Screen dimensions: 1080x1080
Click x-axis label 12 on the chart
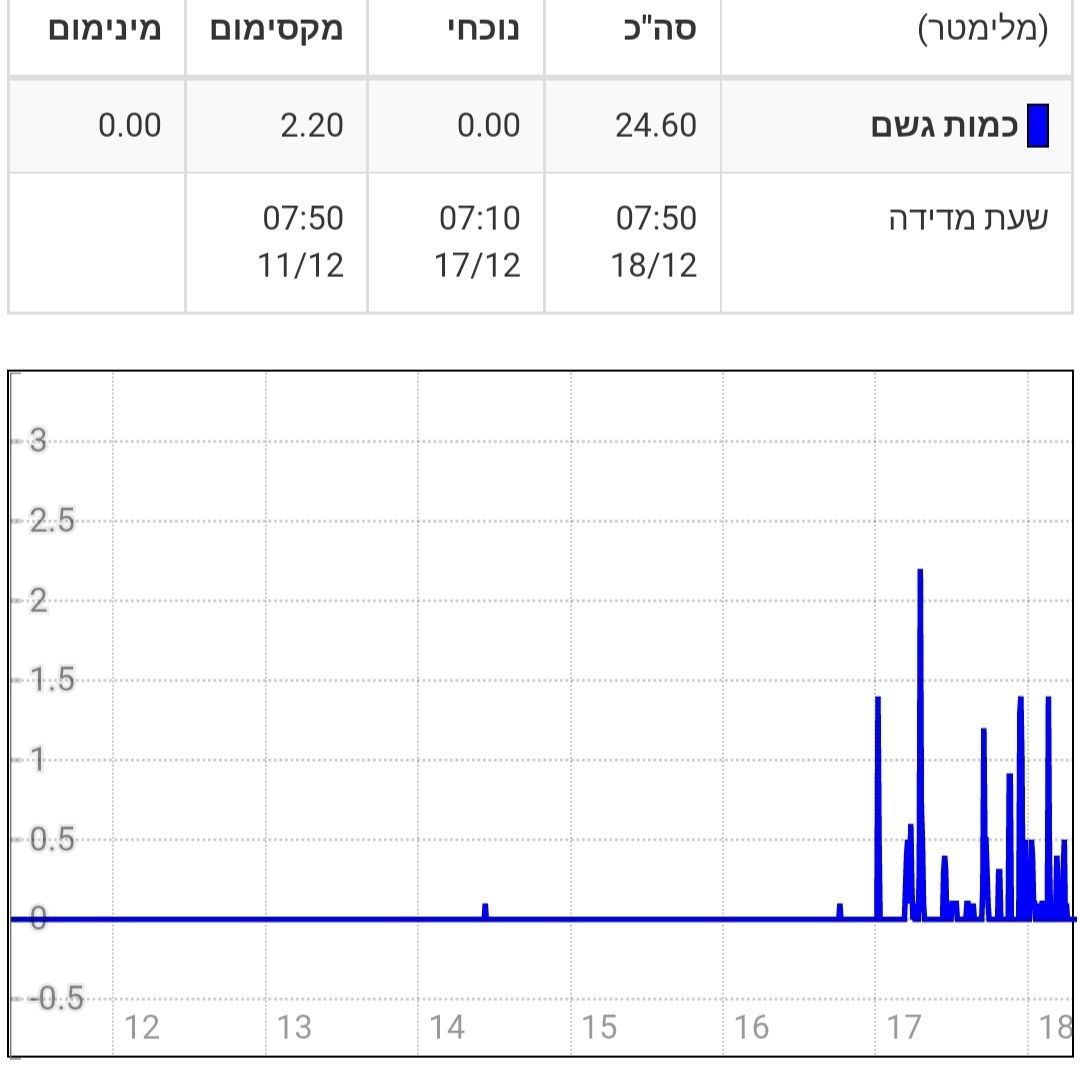click(142, 1027)
